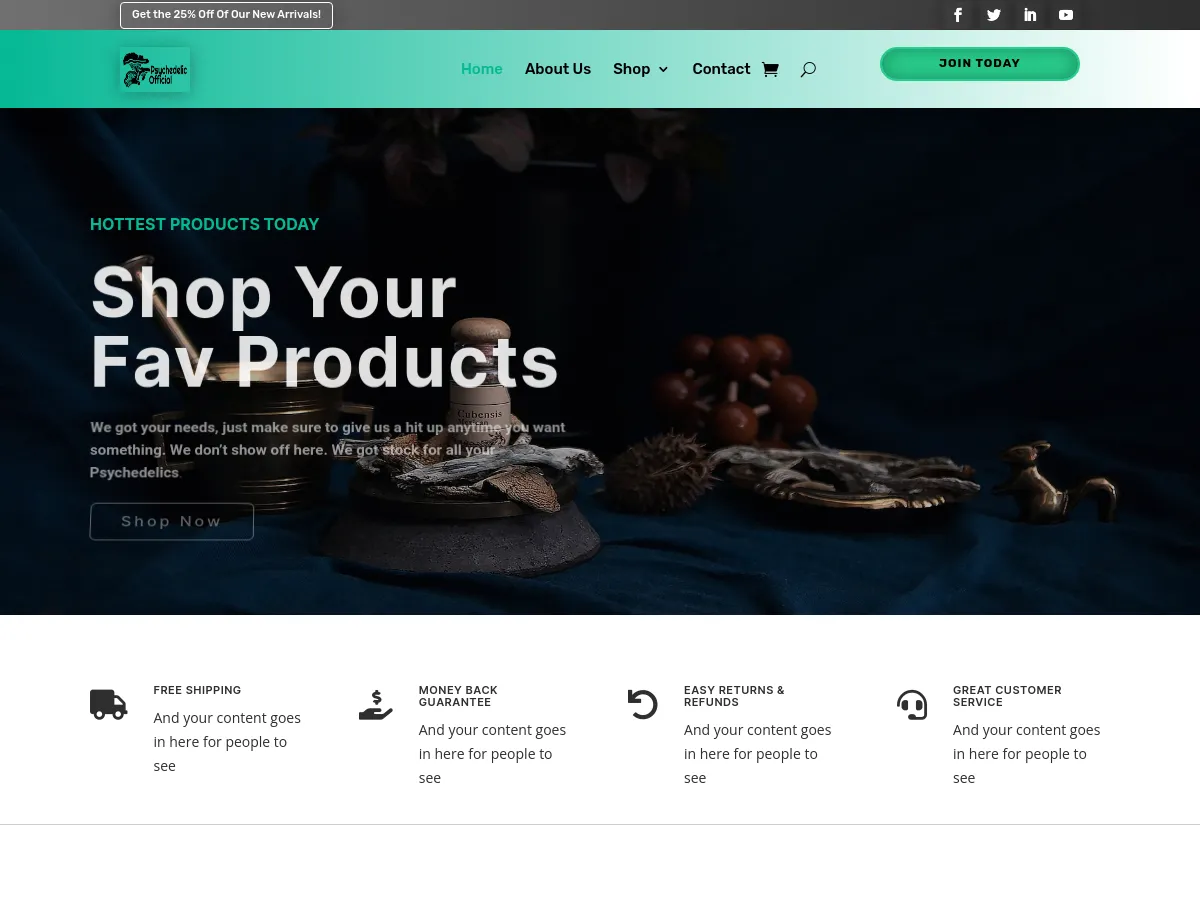The image size is (1200, 900).
Task: Go to the Home menu item
Action: [x=482, y=69]
